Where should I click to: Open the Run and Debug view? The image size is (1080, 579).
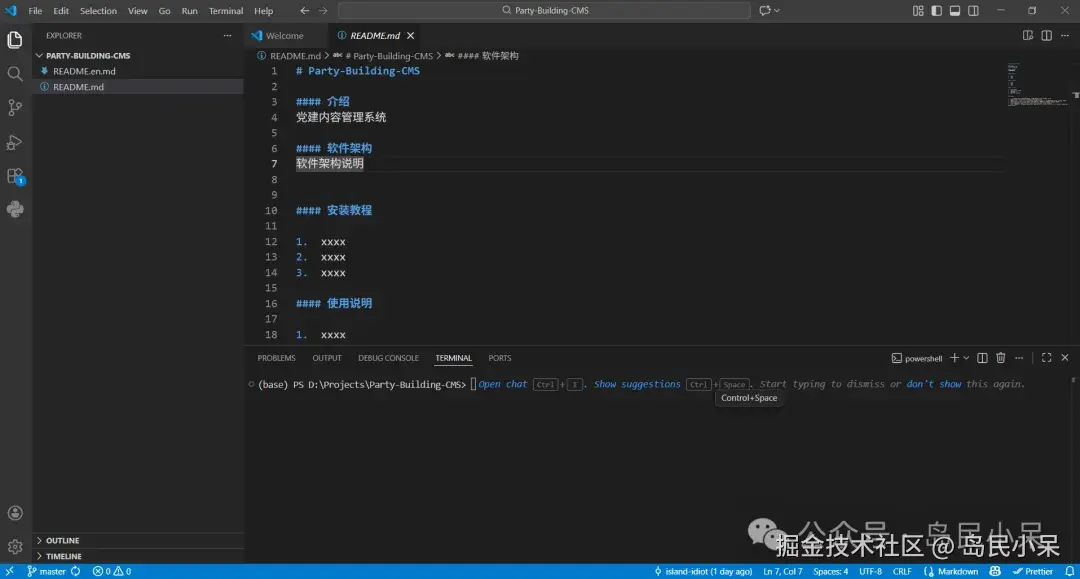click(x=14, y=142)
